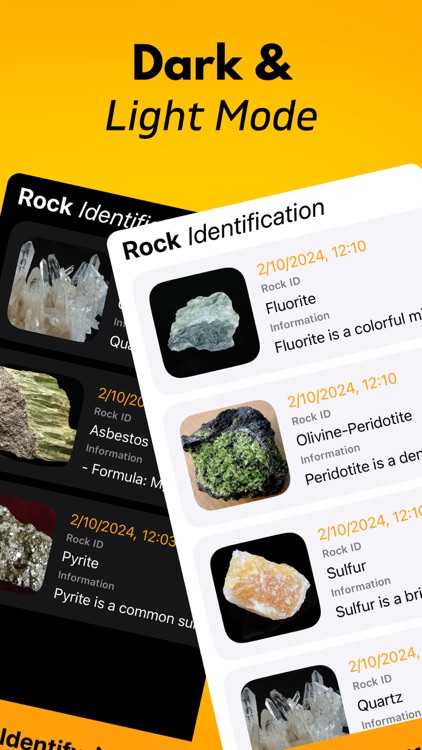Viewport: 422px width, 750px height.
Task: Select the Sulfur rock name
Action: pyautogui.click(x=346, y=570)
